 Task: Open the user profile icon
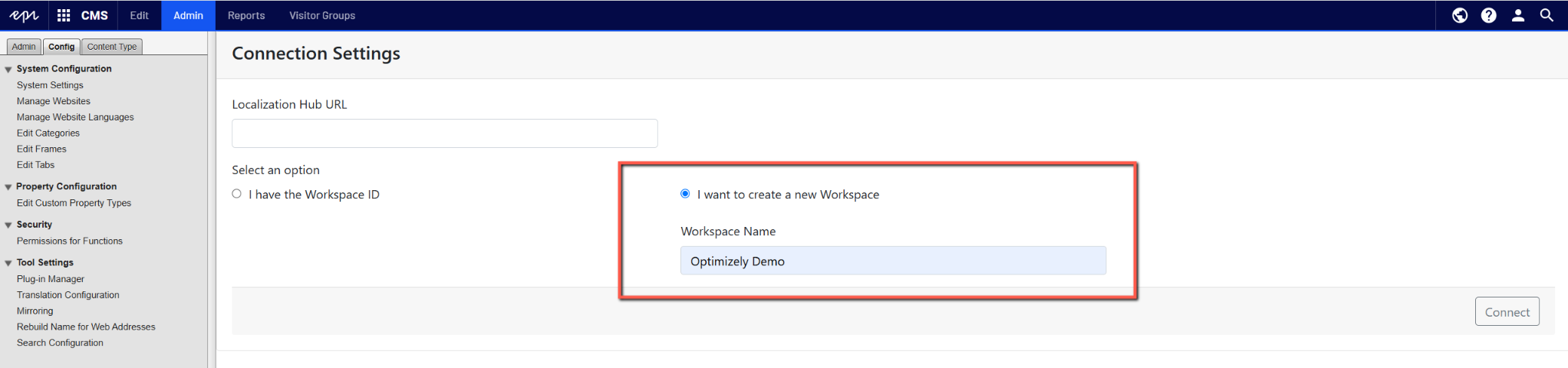click(x=1517, y=15)
